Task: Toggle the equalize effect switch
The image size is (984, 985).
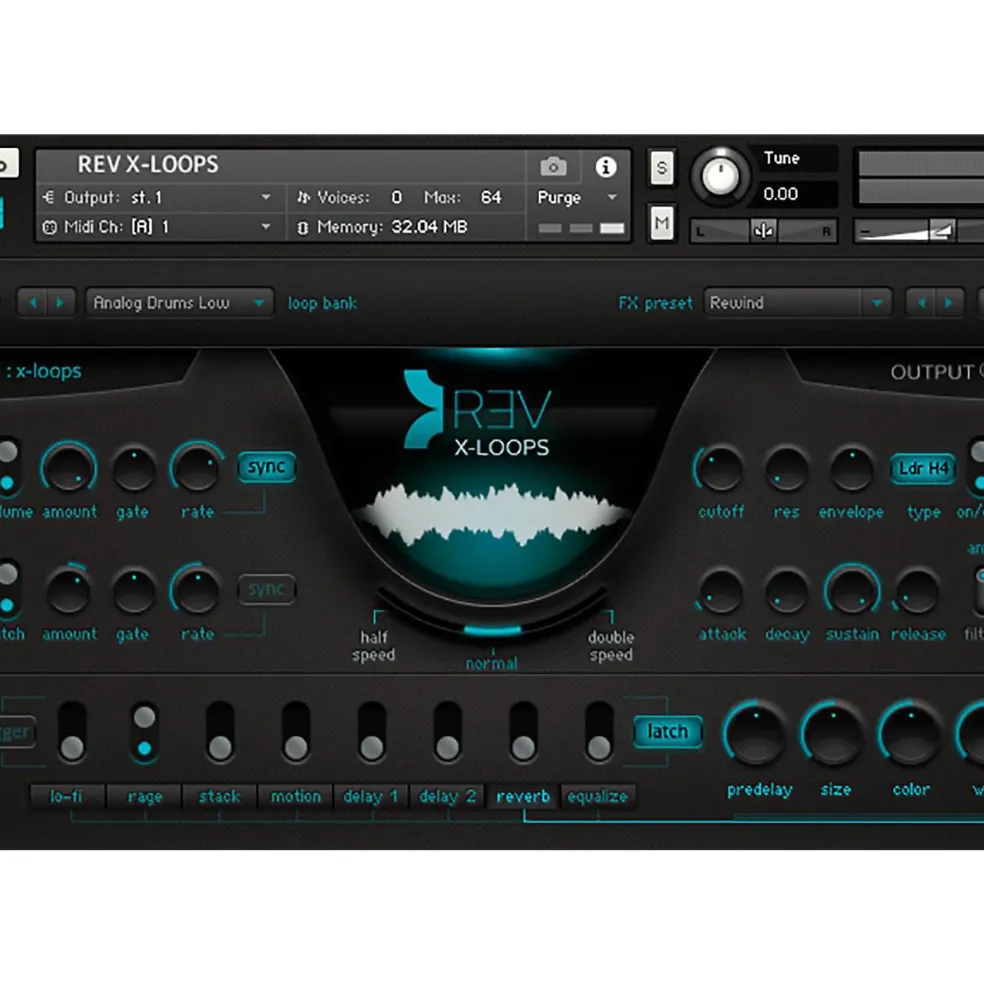Action: (599, 732)
